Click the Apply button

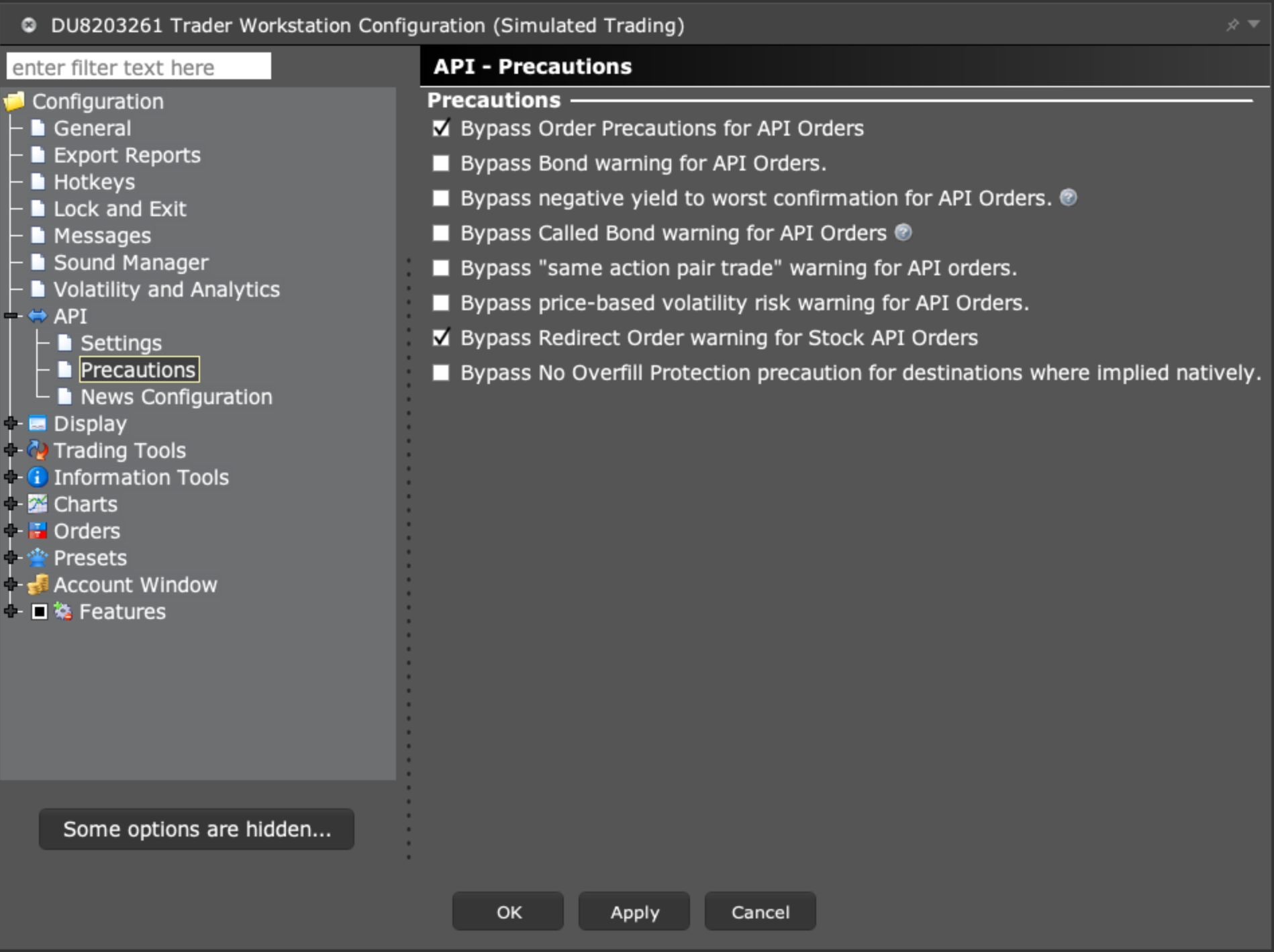[634, 912]
